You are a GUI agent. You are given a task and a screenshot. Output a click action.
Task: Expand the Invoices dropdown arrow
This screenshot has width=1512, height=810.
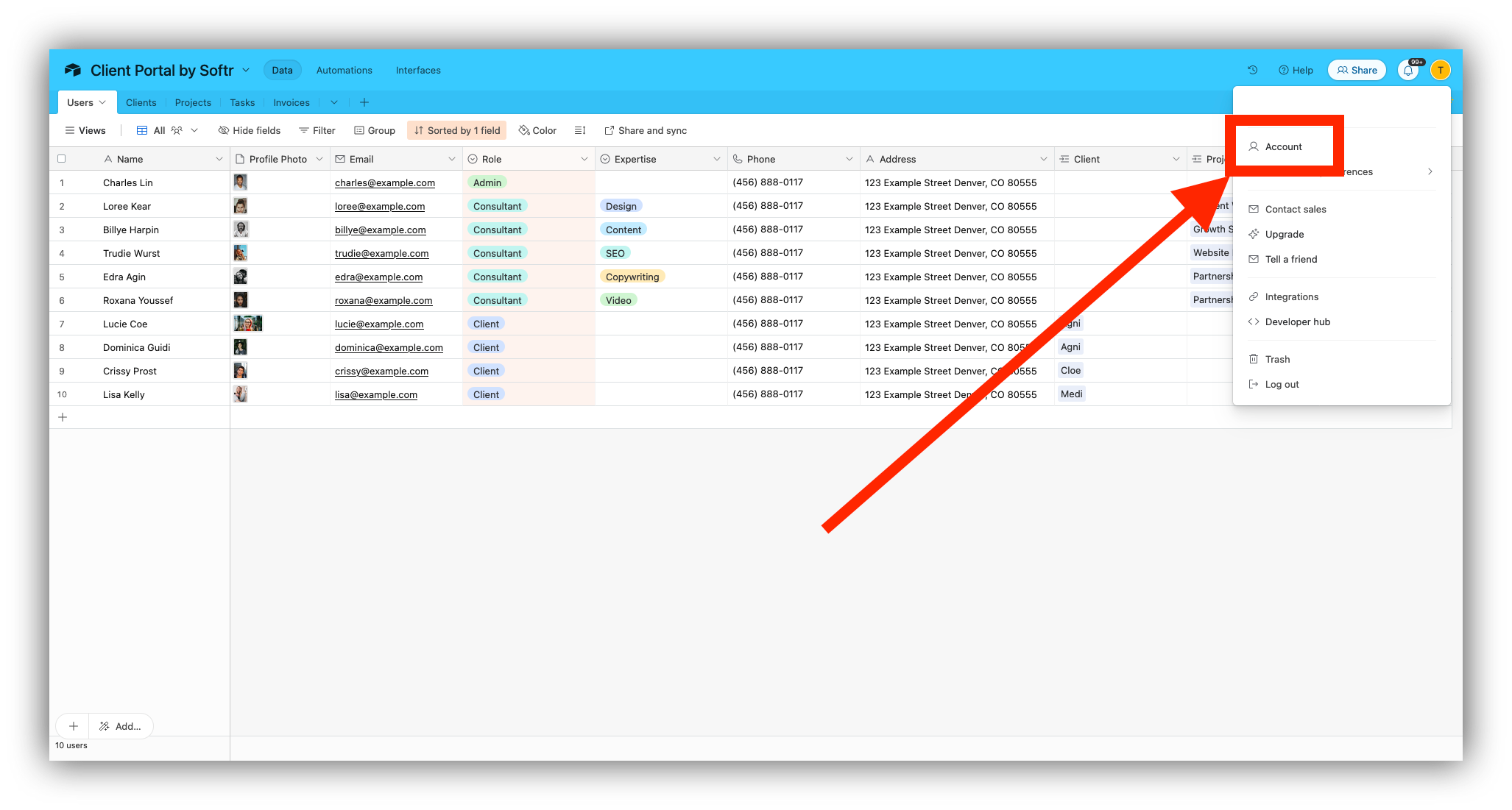(x=333, y=102)
